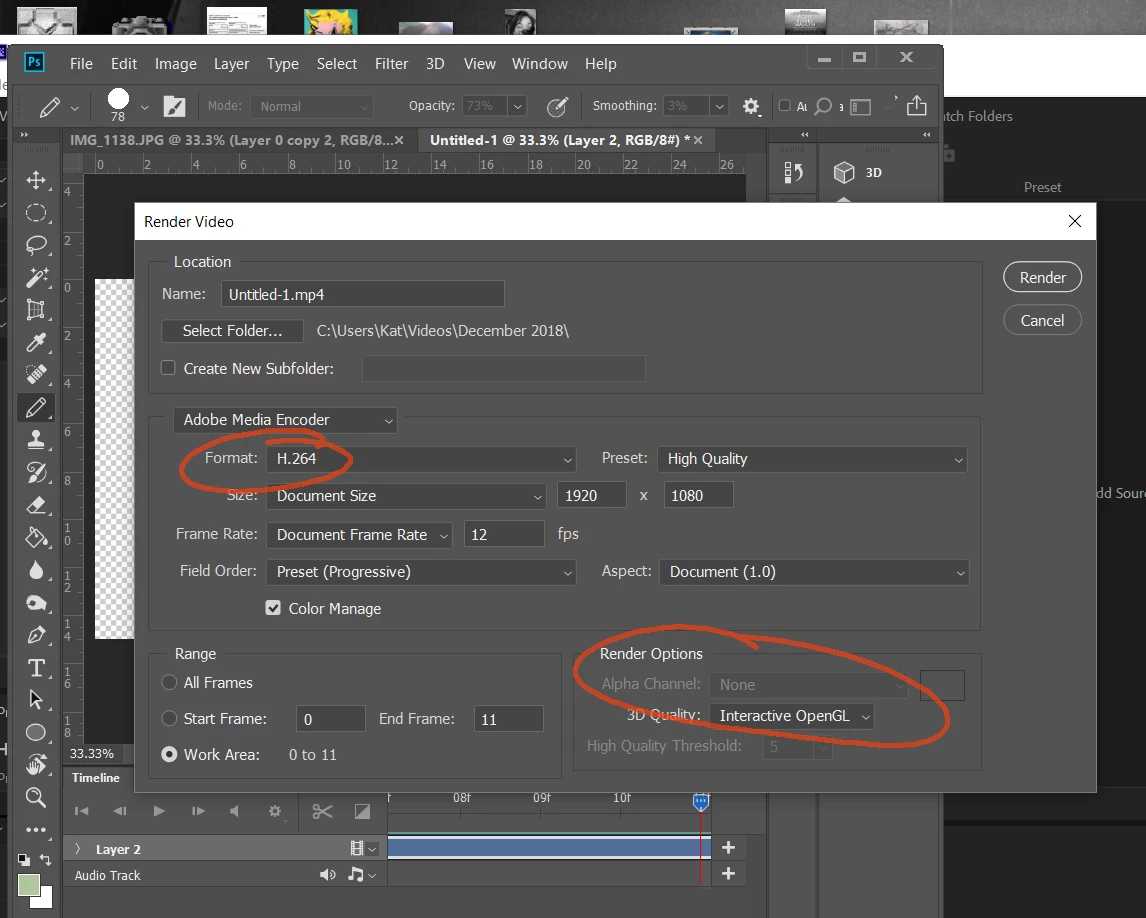Open the Size Document Size dropdown
Image resolution: width=1146 pixels, height=918 pixels.
click(x=406, y=496)
